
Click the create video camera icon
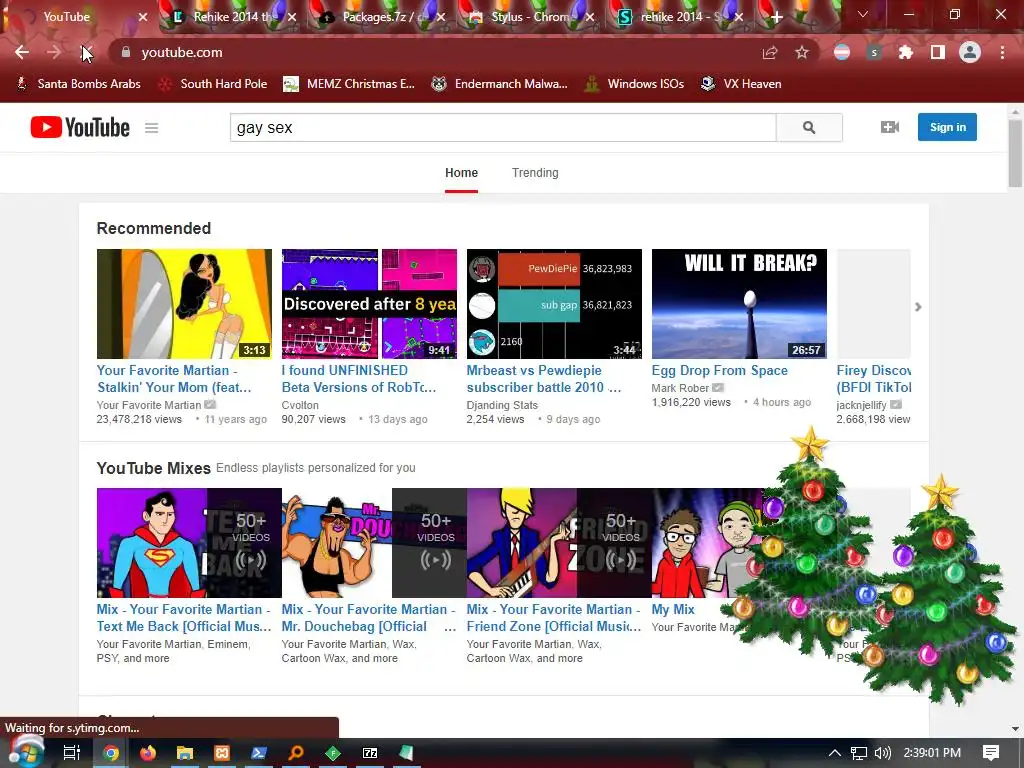pyautogui.click(x=889, y=127)
